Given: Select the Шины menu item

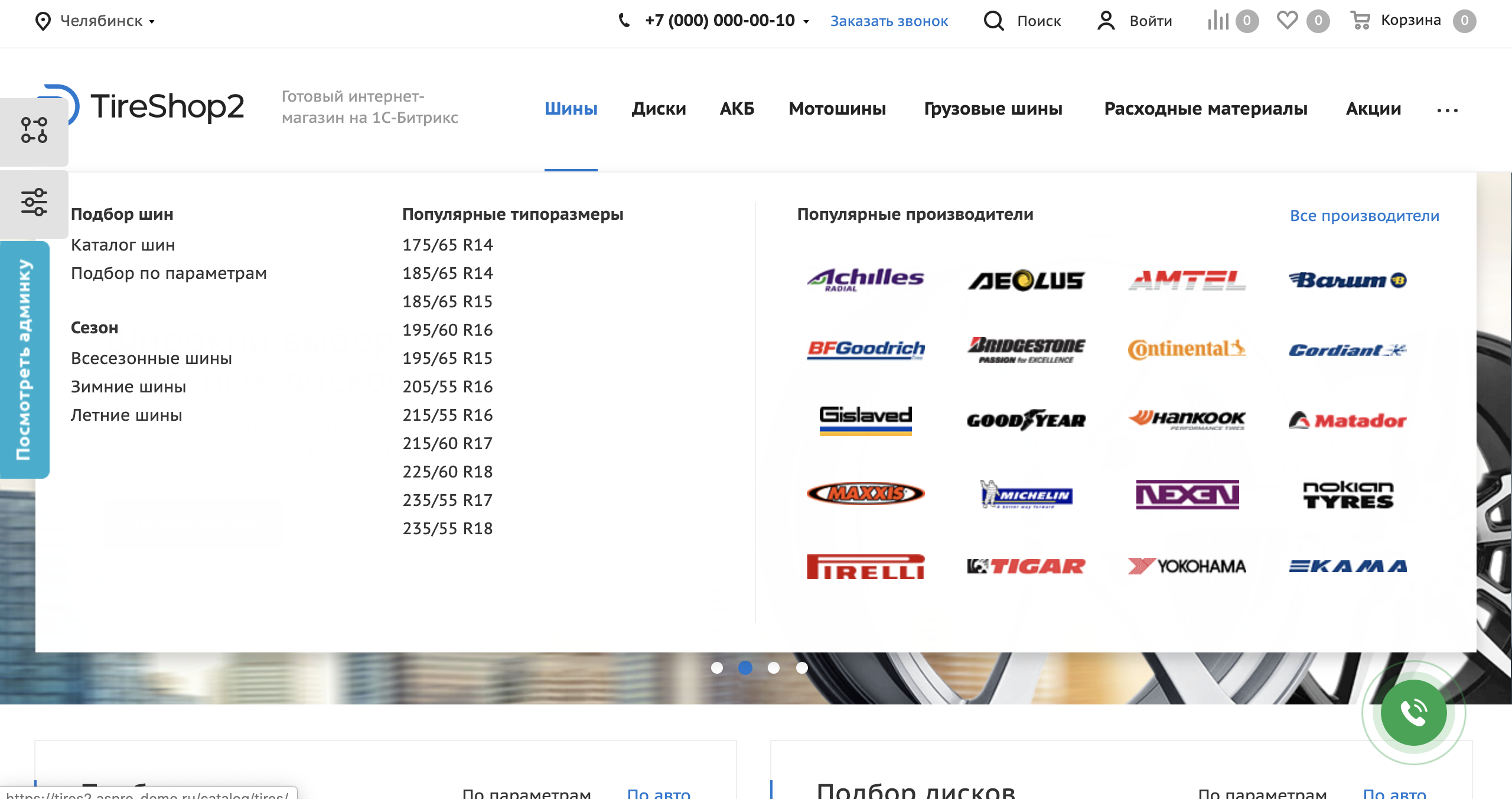Looking at the screenshot, I should 571,109.
